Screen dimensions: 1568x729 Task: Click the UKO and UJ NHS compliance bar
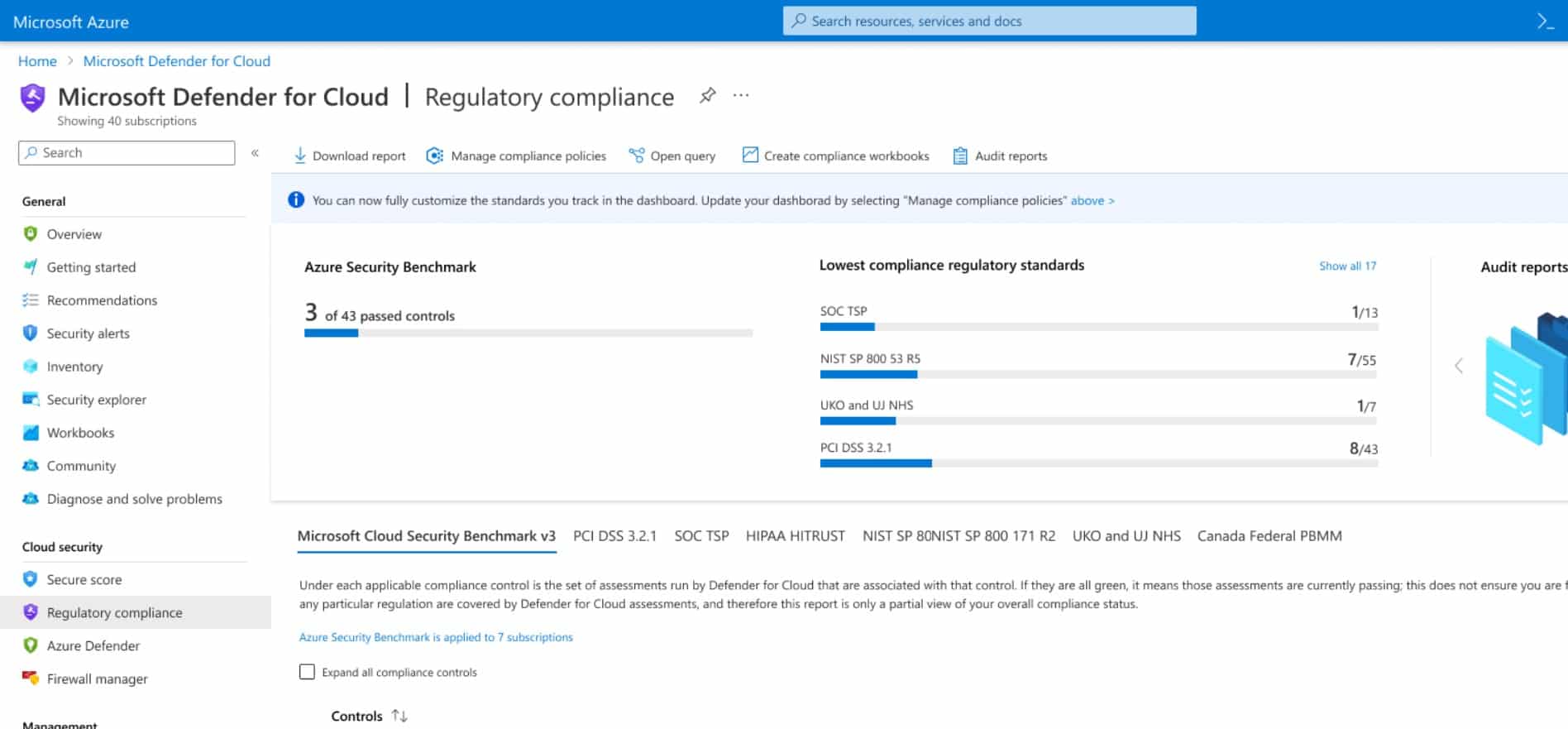coord(1099,421)
